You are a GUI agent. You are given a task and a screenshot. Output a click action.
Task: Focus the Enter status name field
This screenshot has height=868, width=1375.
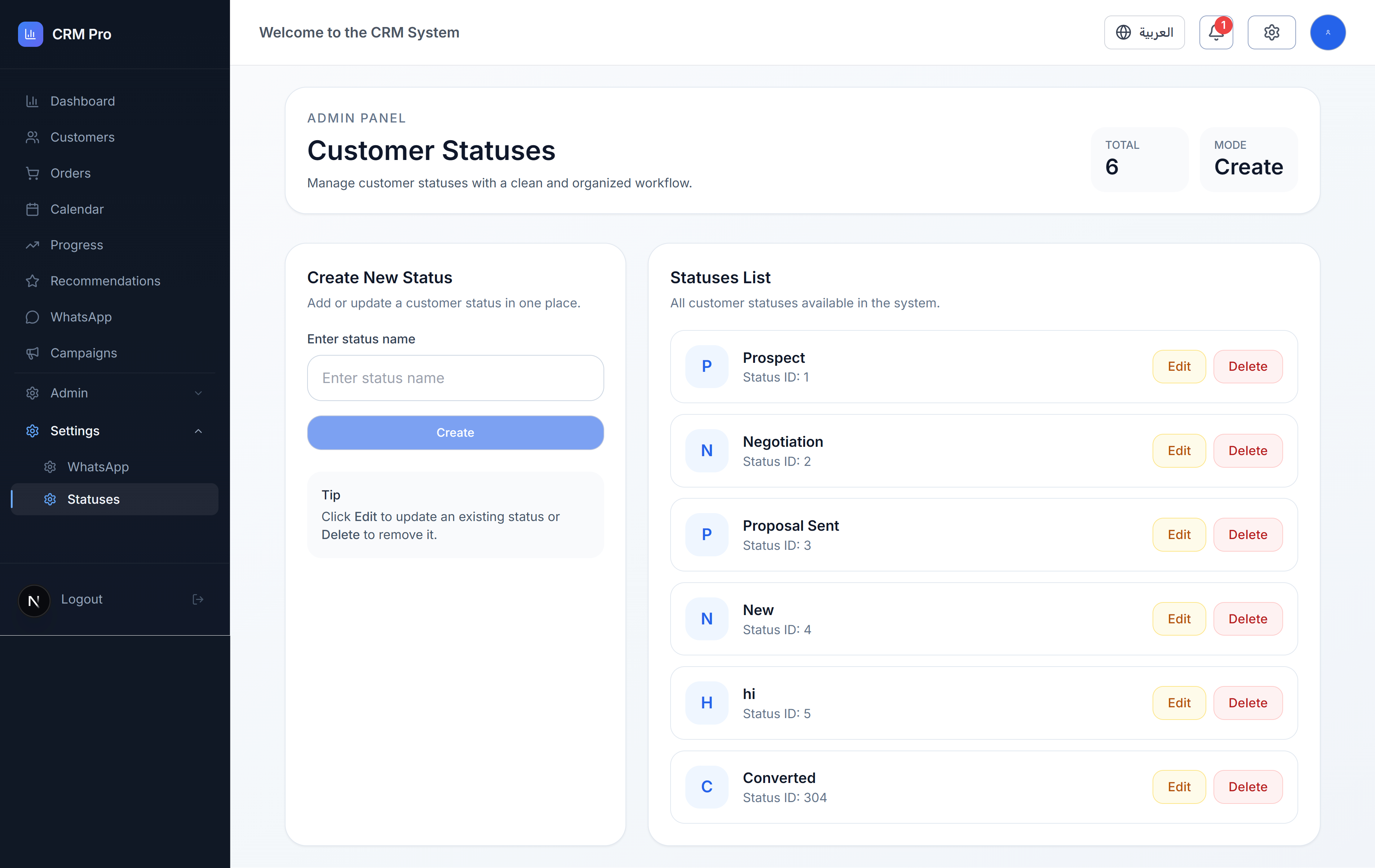point(455,378)
